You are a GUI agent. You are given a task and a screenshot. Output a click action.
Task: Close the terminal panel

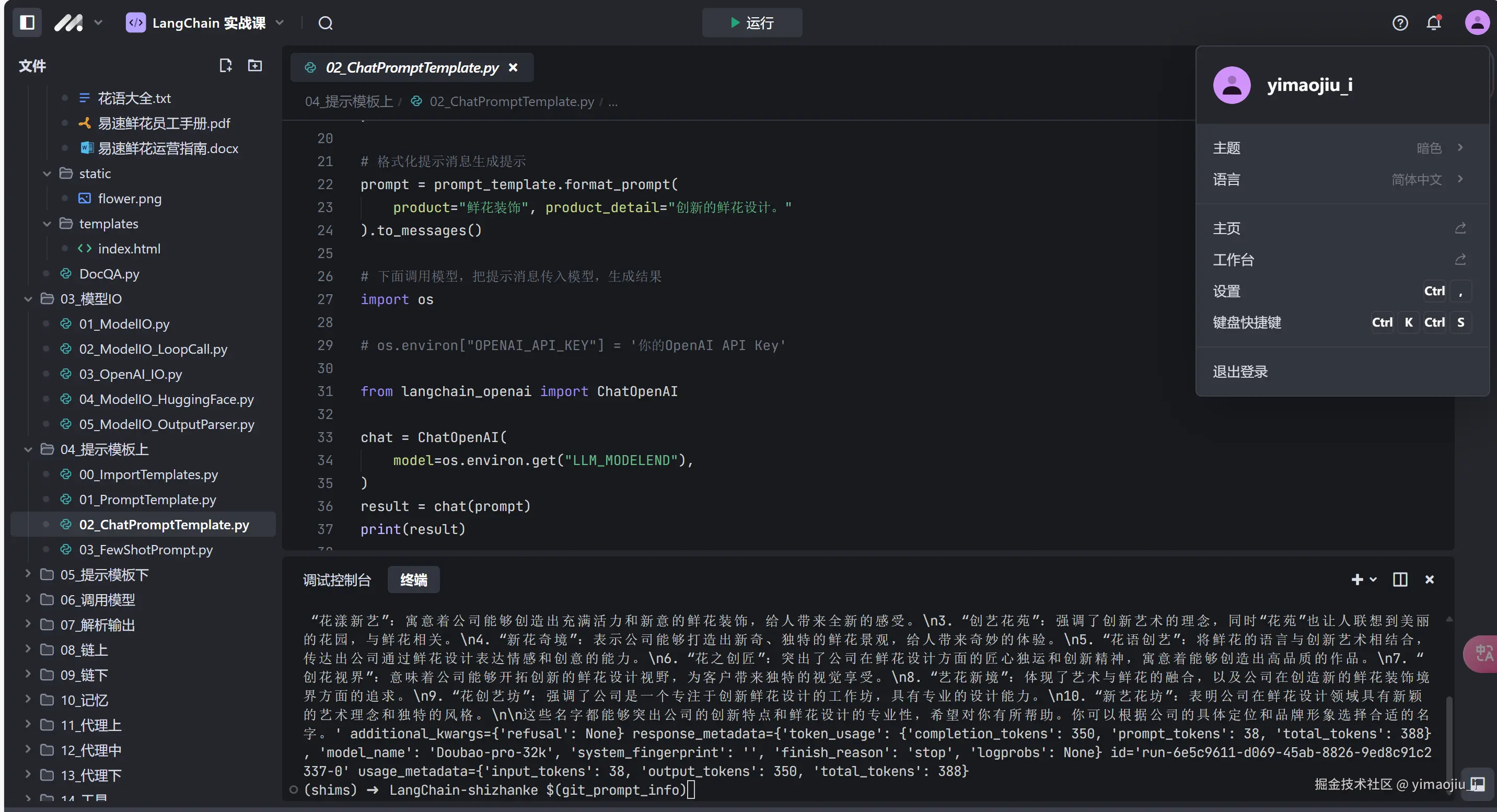click(1430, 579)
